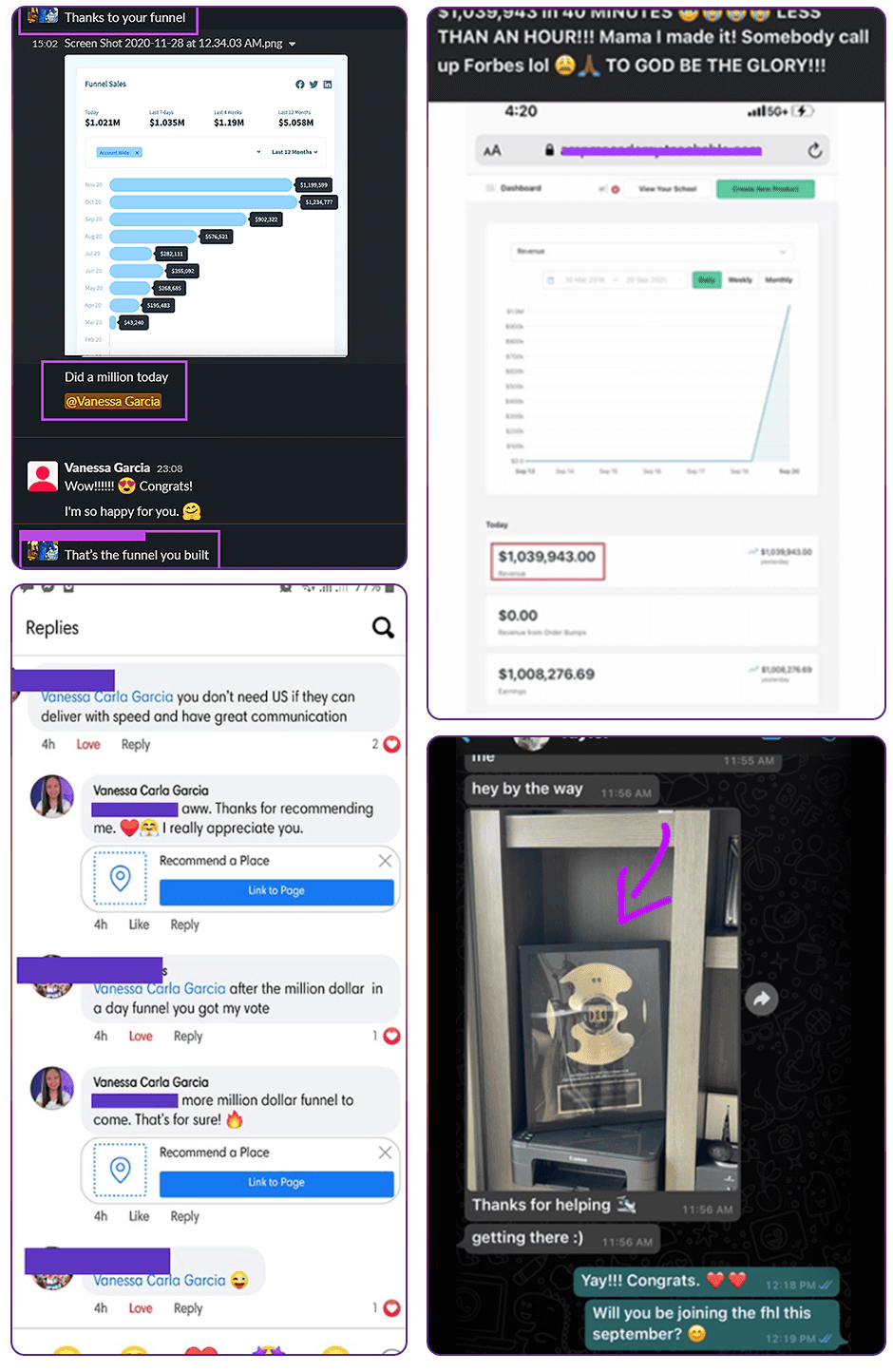Click the LinkedIn share icon on Funnel Sales
Screen dimensions: 893x1372
328,85
